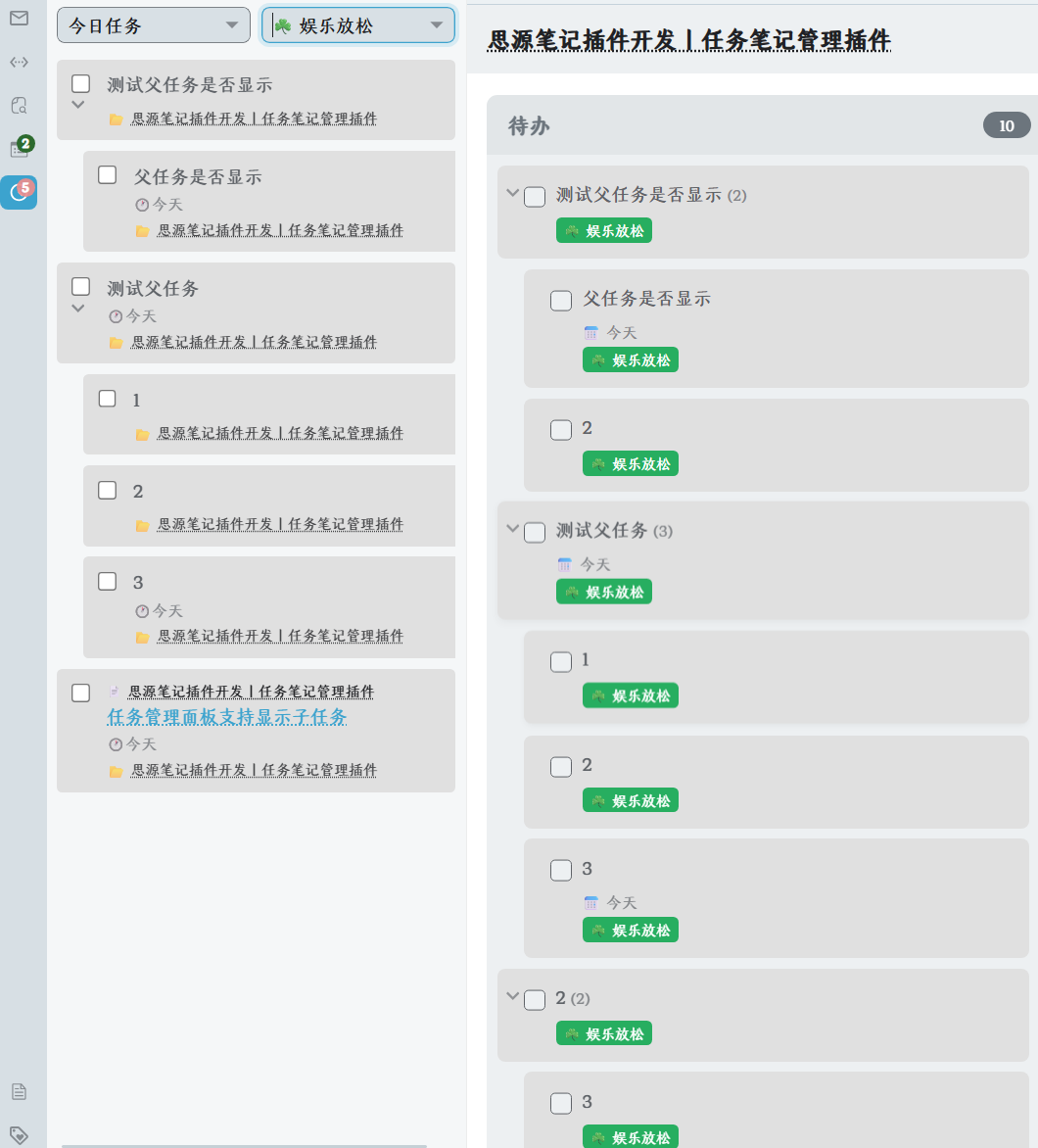Open folder link under 测试父任务 in left list
The height and width of the screenshot is (1148, 1038).
(254, 342)
